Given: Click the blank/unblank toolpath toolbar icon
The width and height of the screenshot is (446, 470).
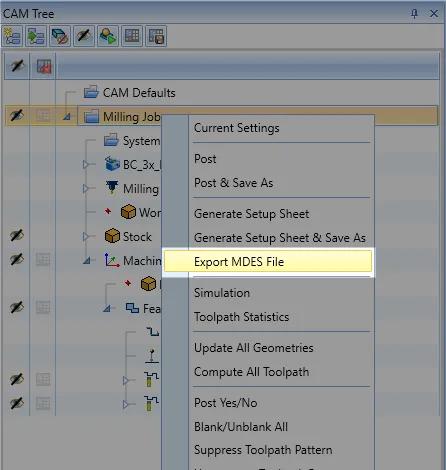Looking at the screenshot, I should 84,36.
